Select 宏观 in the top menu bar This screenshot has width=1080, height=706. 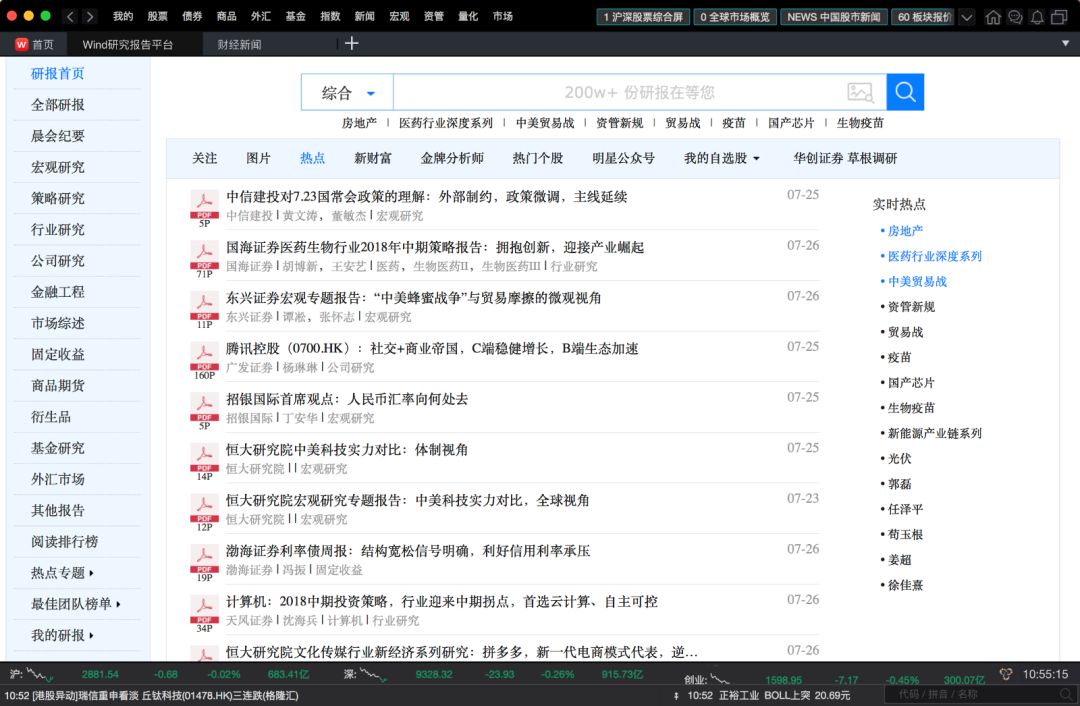pyautogui.click(x=398, y=16)
